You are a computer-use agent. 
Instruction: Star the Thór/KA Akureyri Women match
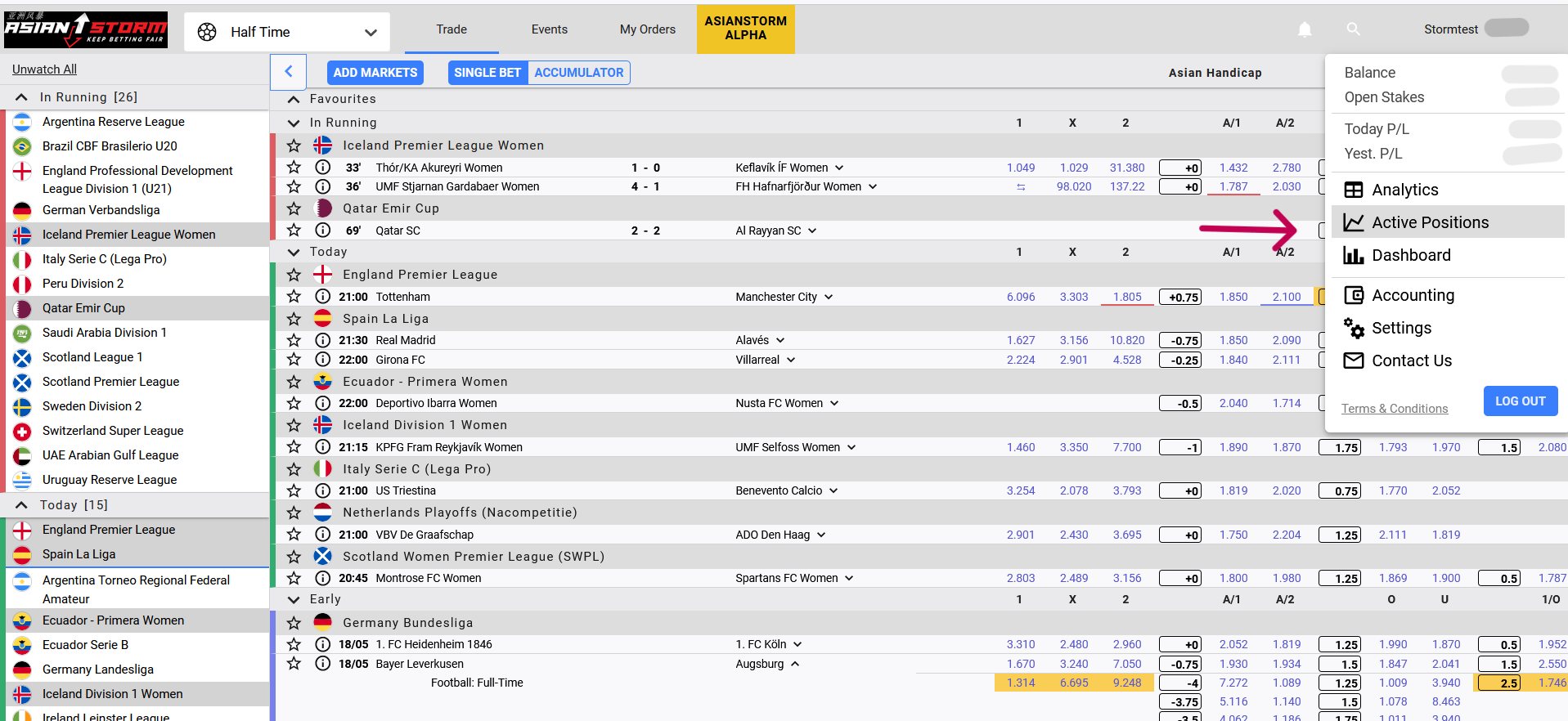[294, 168]
